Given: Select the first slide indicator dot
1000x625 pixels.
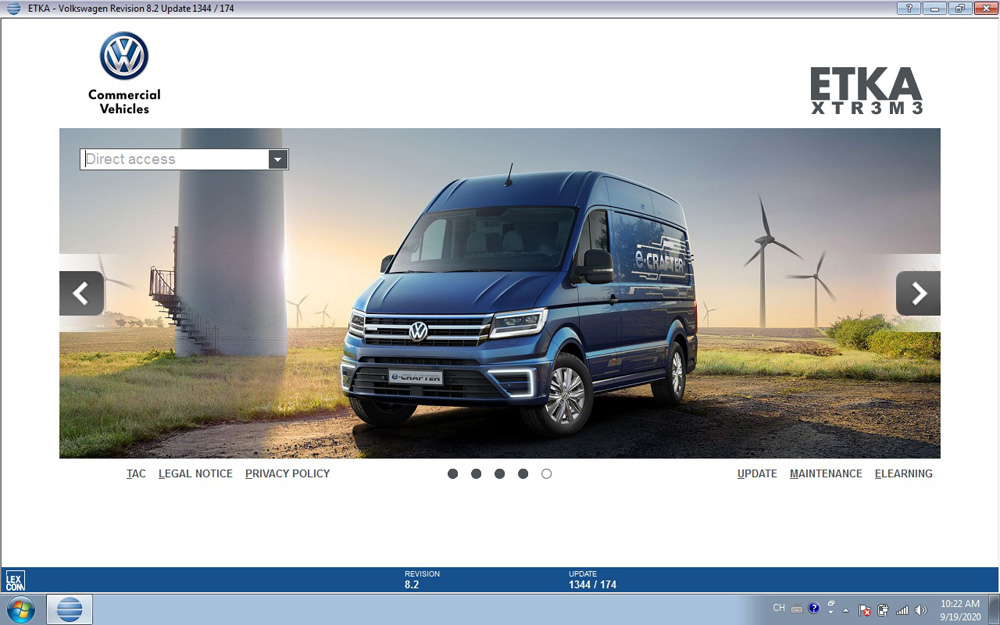Looking at the screenshot, I should (453, 474).
